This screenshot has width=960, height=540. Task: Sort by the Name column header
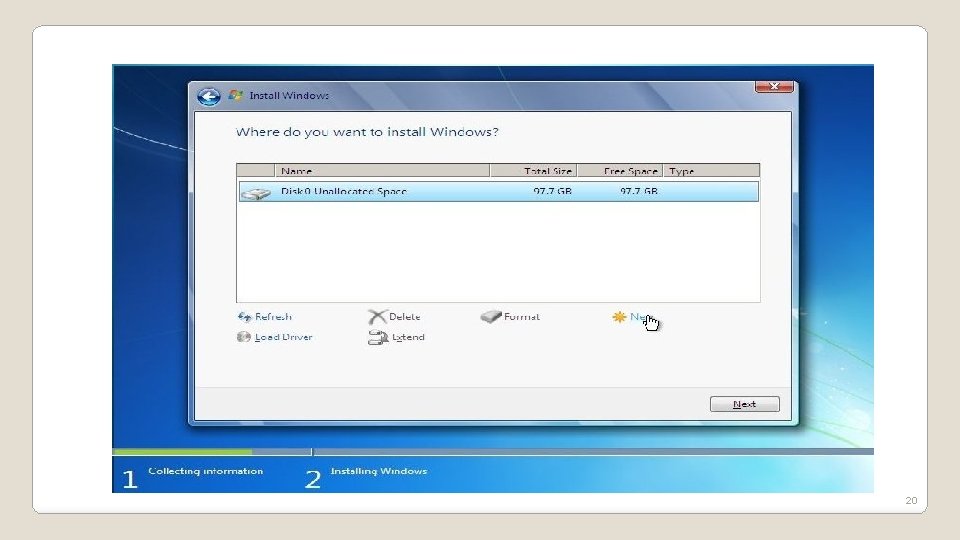click(x=382, y=170)
